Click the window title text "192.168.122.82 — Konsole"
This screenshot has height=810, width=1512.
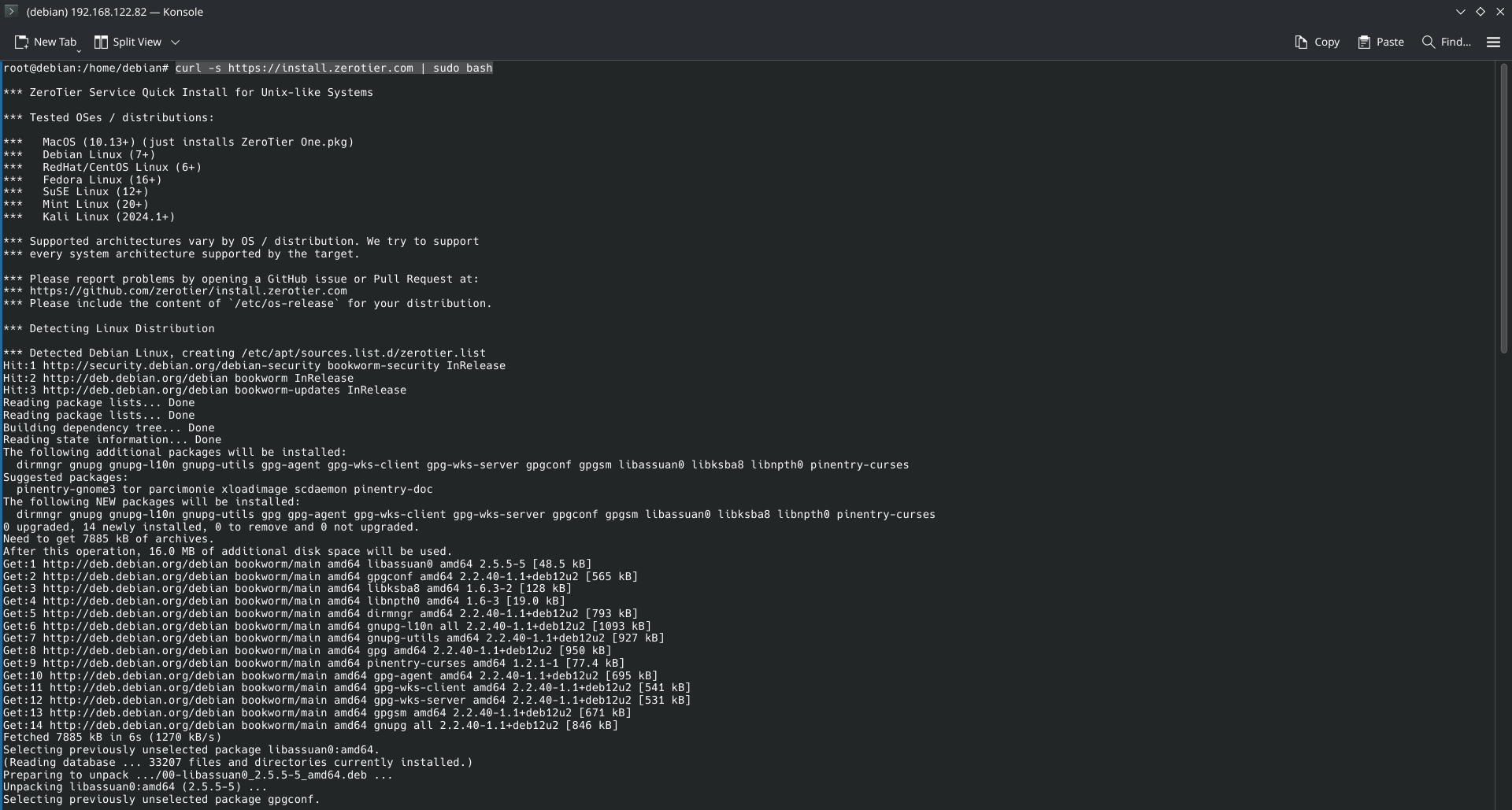click(114, 12)
